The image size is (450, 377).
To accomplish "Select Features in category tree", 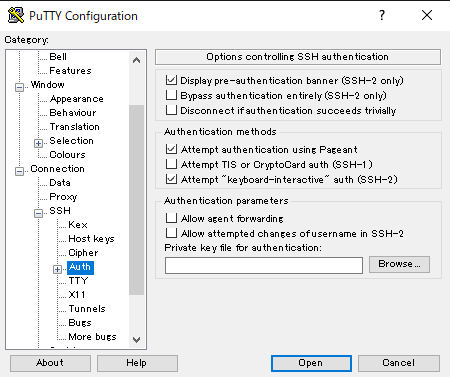I will (70, 71).
